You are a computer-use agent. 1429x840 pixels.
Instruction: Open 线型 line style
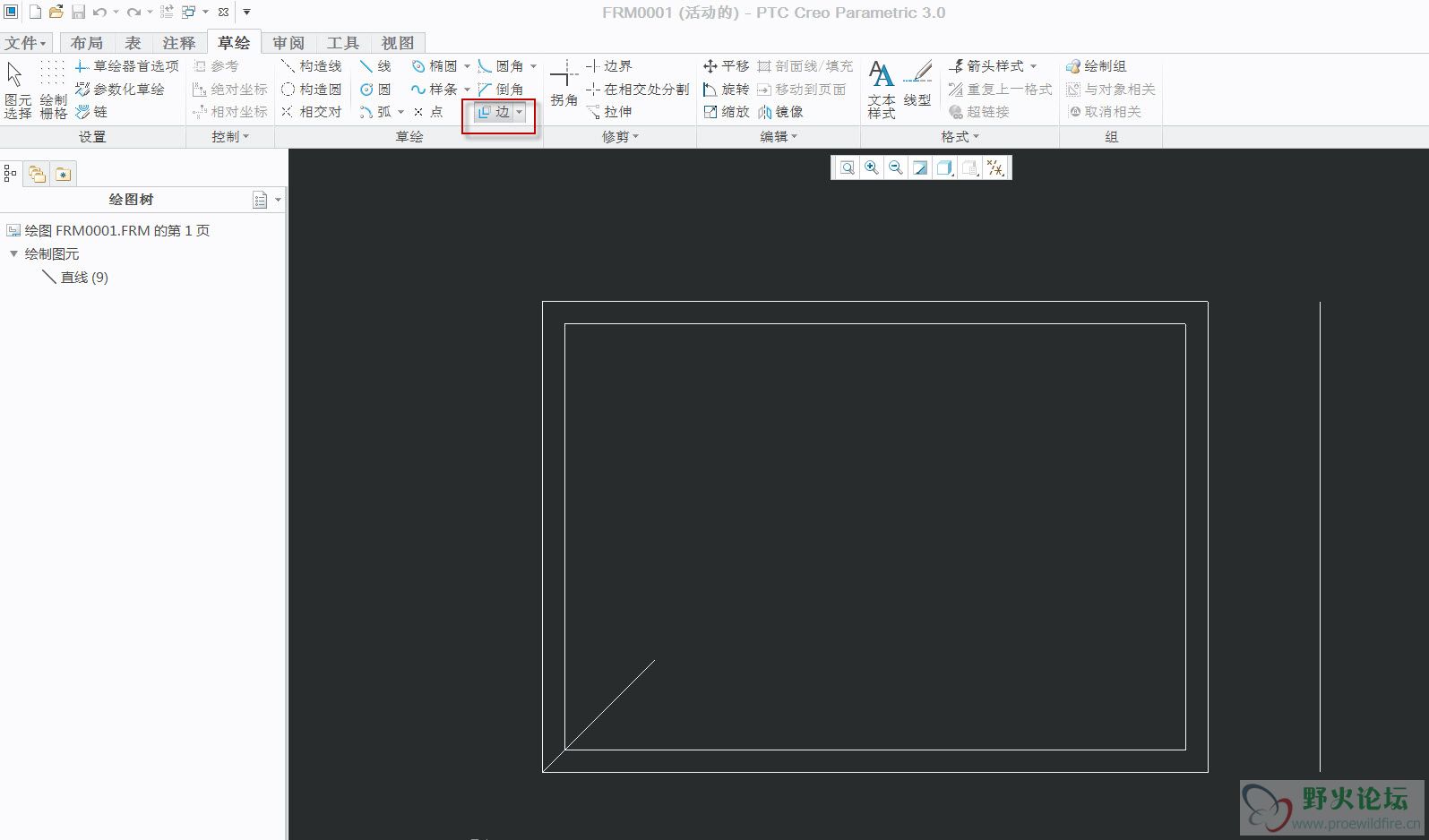point(917,84)
